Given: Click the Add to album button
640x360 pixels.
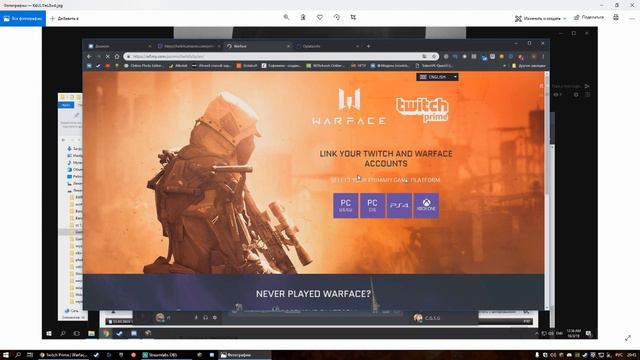Looking at the screenshot, I should pos(64,18).
